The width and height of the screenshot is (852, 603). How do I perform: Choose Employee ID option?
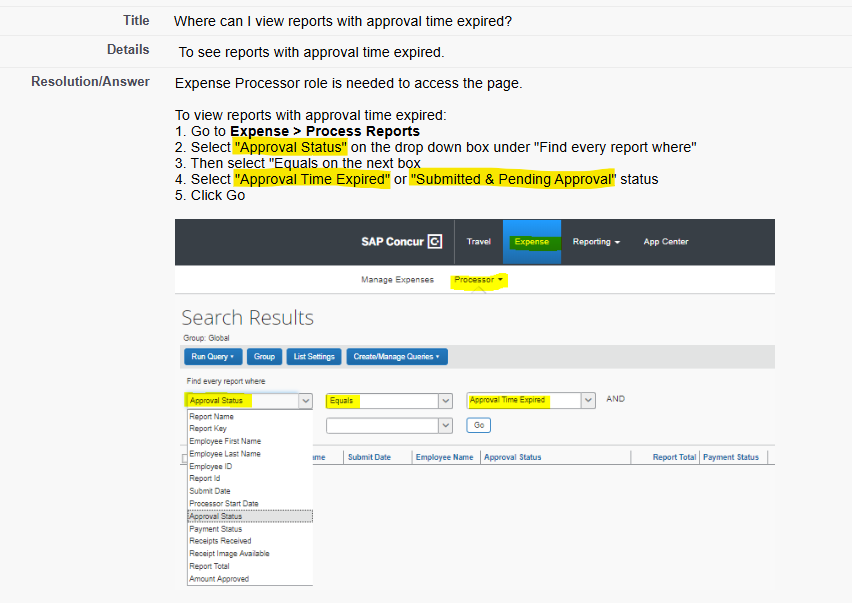point(250,466)
